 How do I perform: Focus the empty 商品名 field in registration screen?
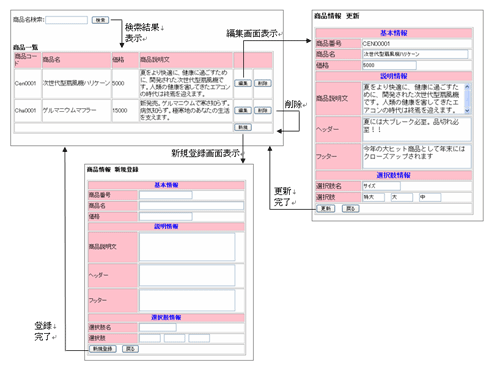[x=191, y=206]
